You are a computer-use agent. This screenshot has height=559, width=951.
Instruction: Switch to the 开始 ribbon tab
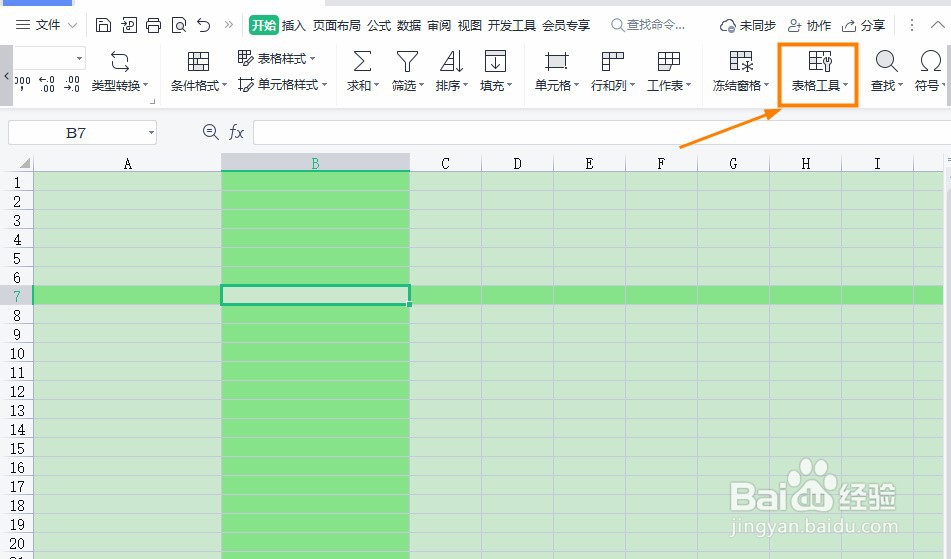[x=264, y=25]
